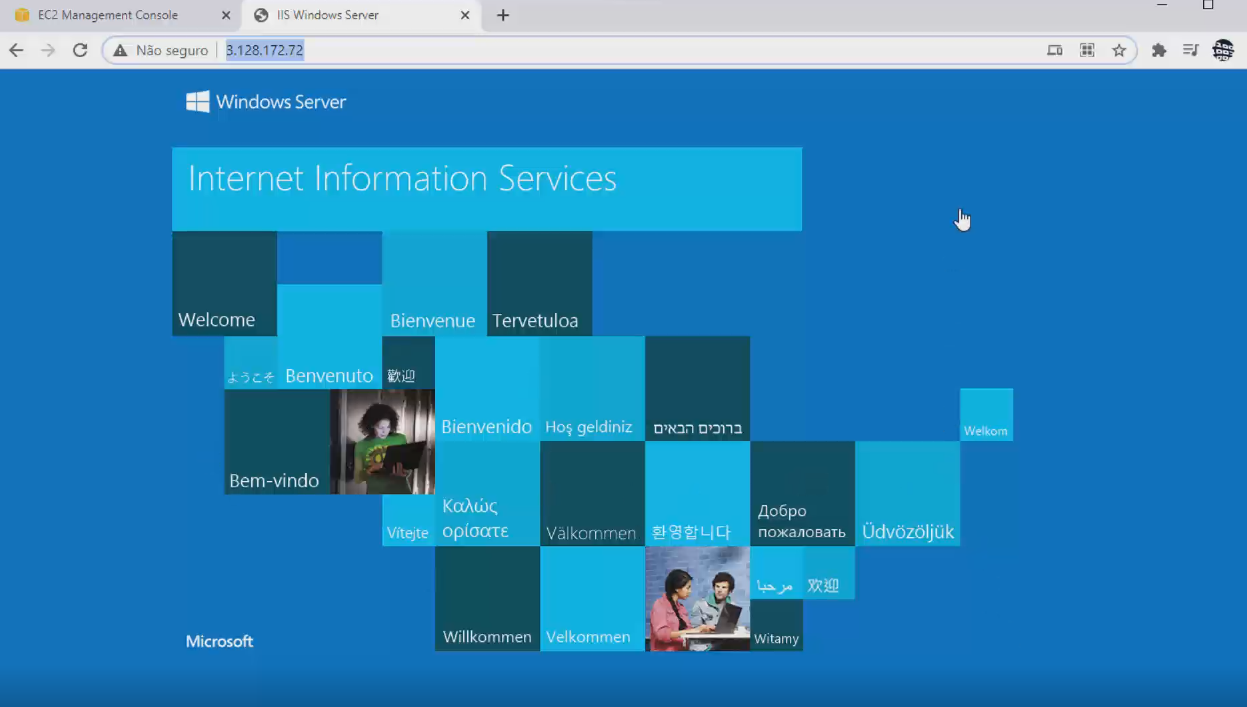Click the Välkommen tile
1247x707 pixels.
592,494
